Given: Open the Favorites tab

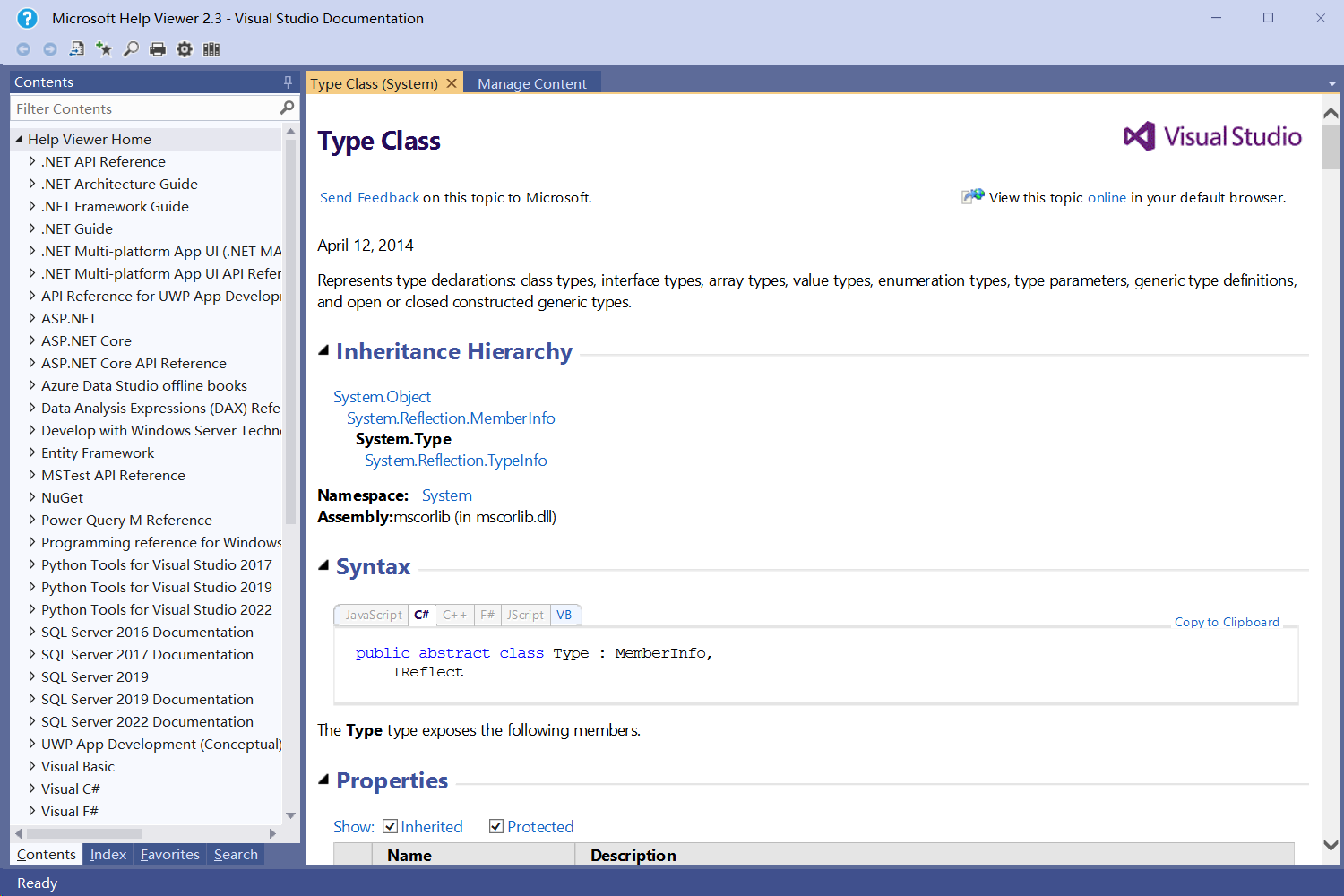Looking at the screenshot, I should coord(170,854).
